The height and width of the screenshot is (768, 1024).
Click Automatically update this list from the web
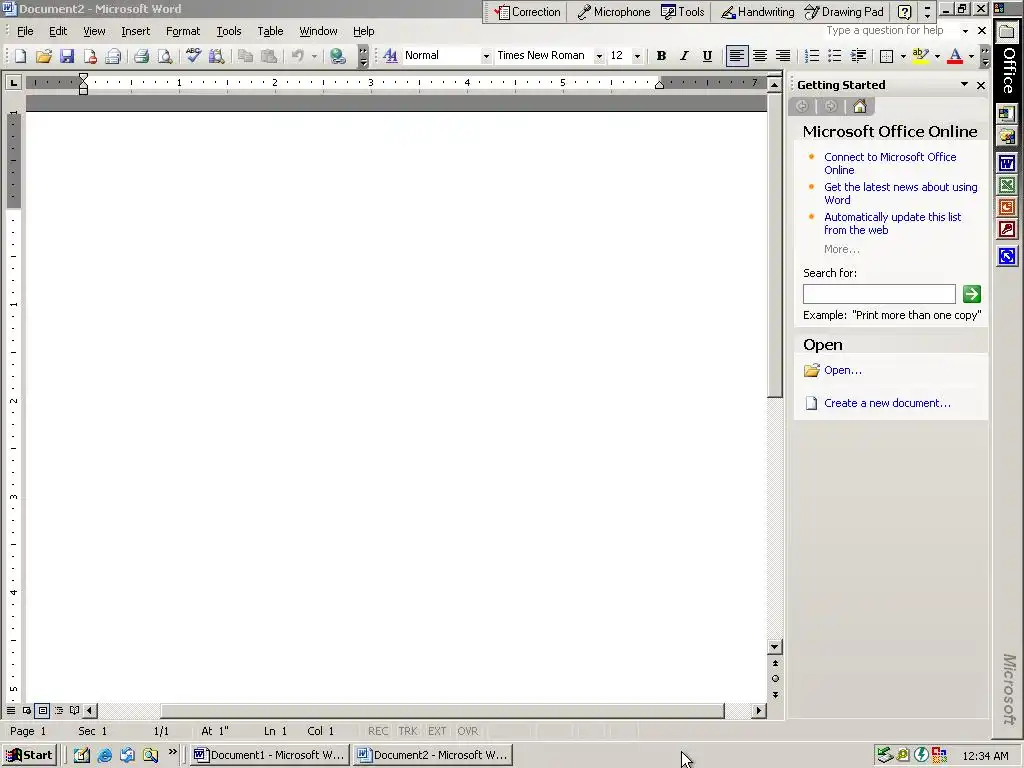(x=892, y=223)
